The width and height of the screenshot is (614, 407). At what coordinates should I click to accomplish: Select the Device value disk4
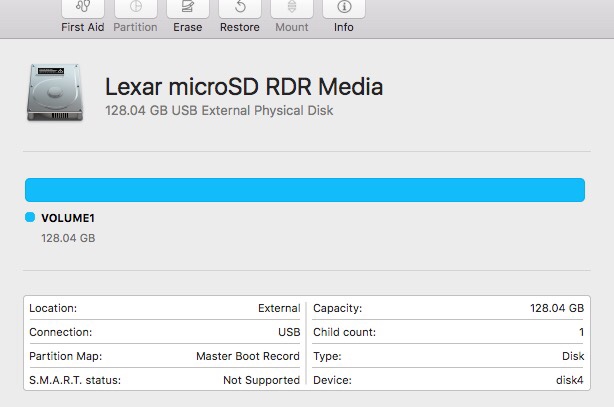[570, 380]
